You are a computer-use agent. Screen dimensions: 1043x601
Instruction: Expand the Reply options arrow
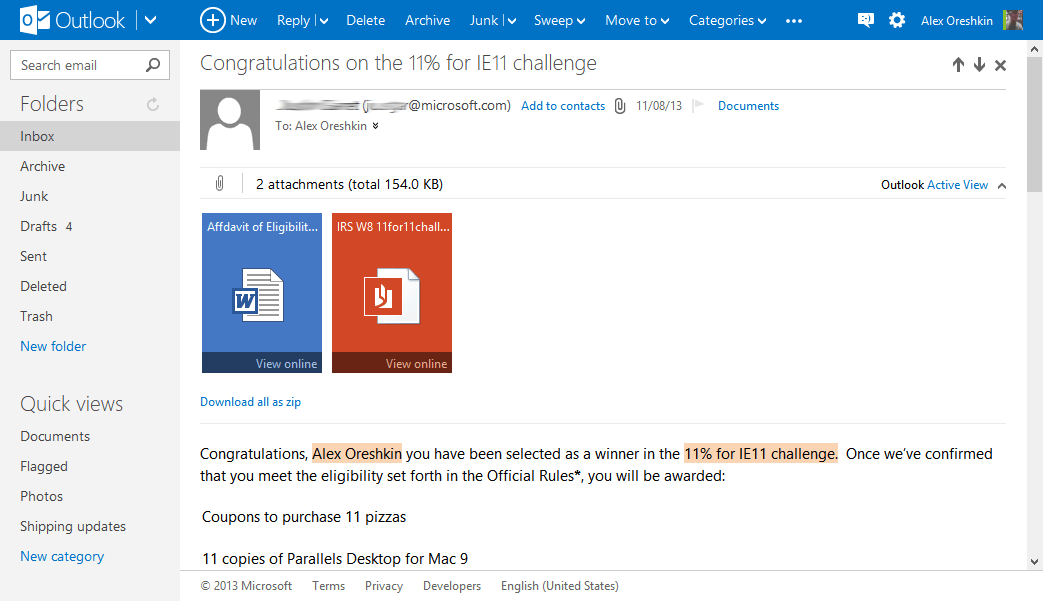point(324,21)
